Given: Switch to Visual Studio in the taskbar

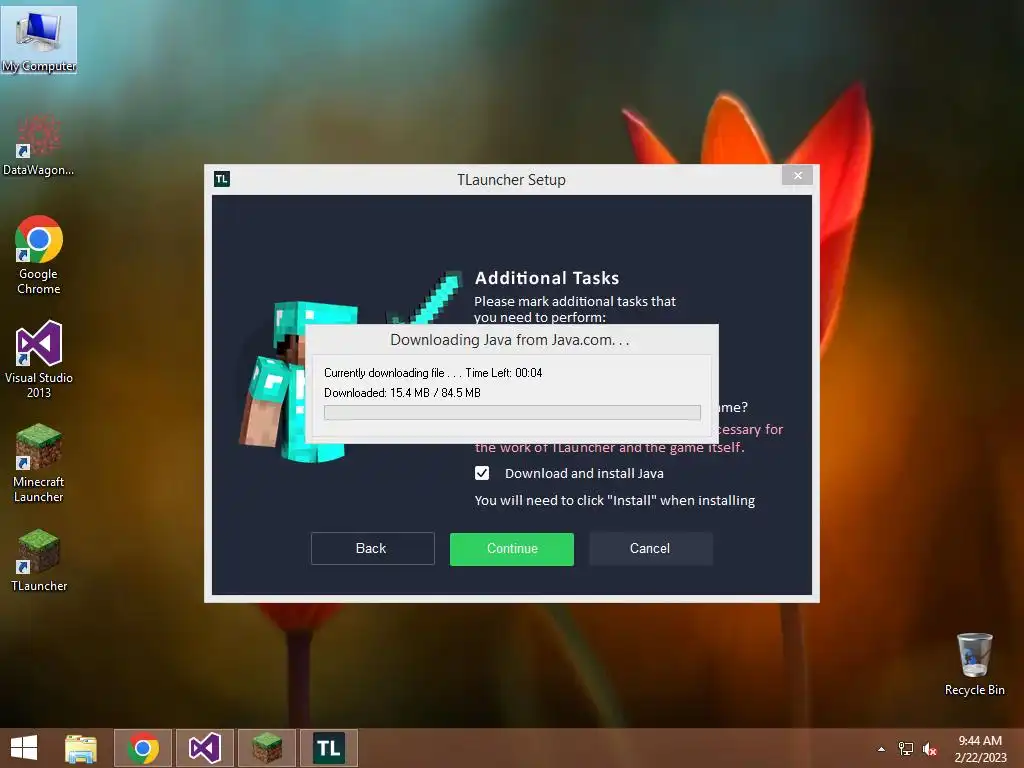Looking at the screenshot, I should 204,748.
